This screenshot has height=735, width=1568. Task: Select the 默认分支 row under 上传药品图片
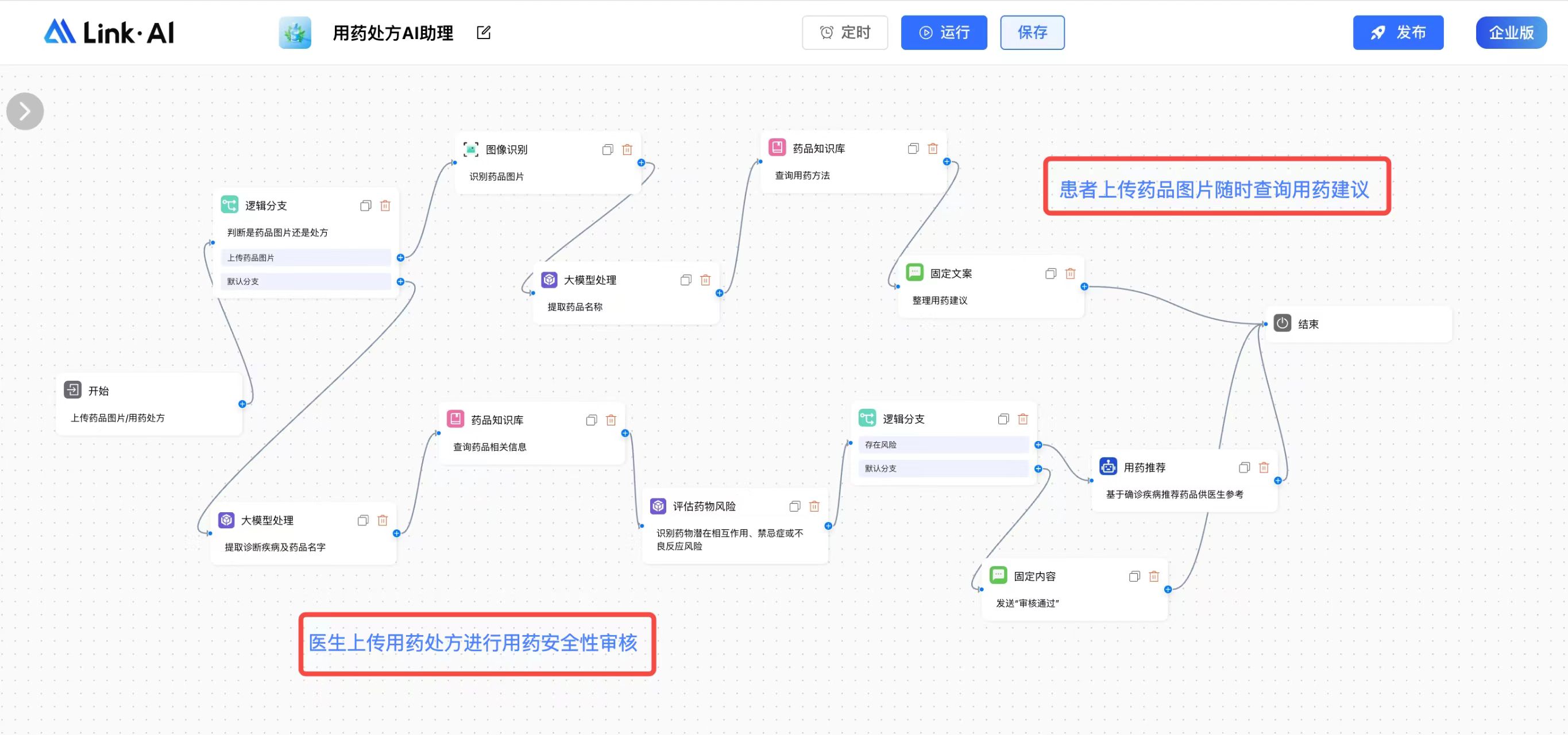point(306,282)
